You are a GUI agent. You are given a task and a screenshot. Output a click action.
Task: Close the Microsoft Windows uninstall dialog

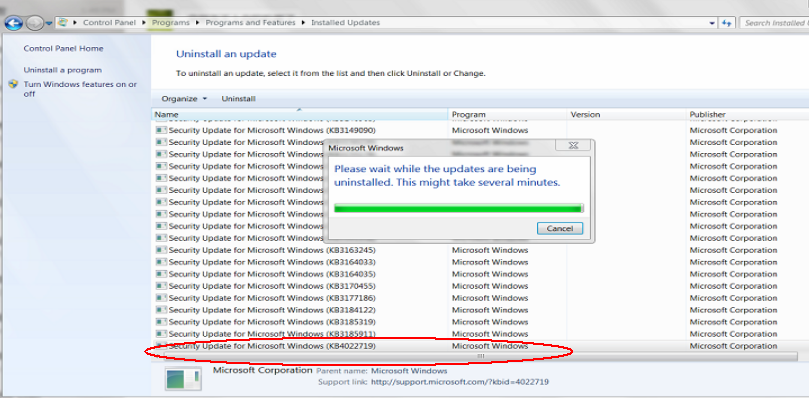573,146
